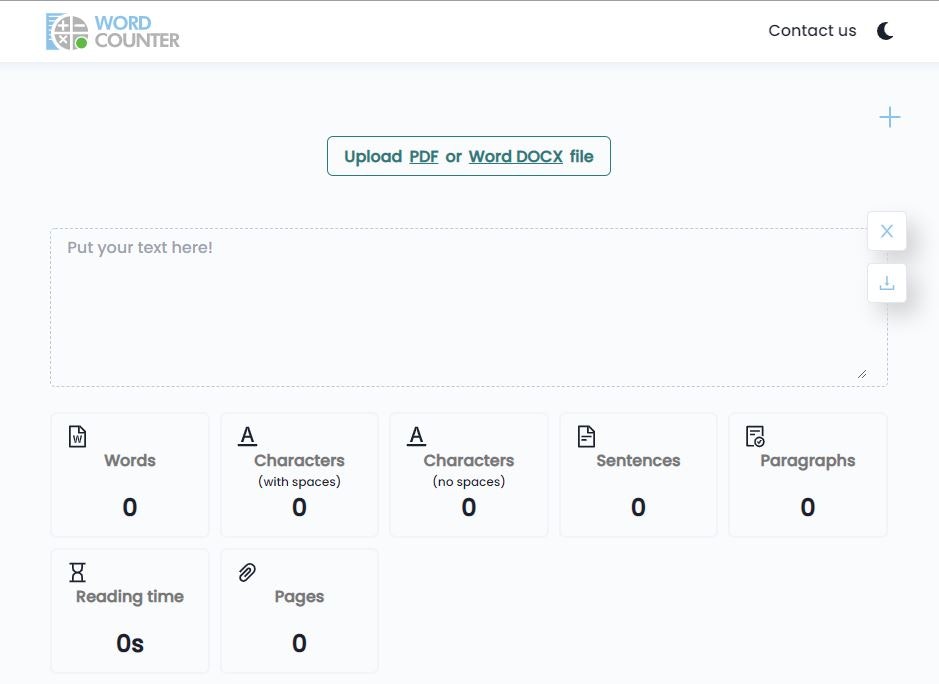Click the '(no spaces)' subtitle
Image resolution: width=939 pixels, height=684 pixels.
[469, 482]
